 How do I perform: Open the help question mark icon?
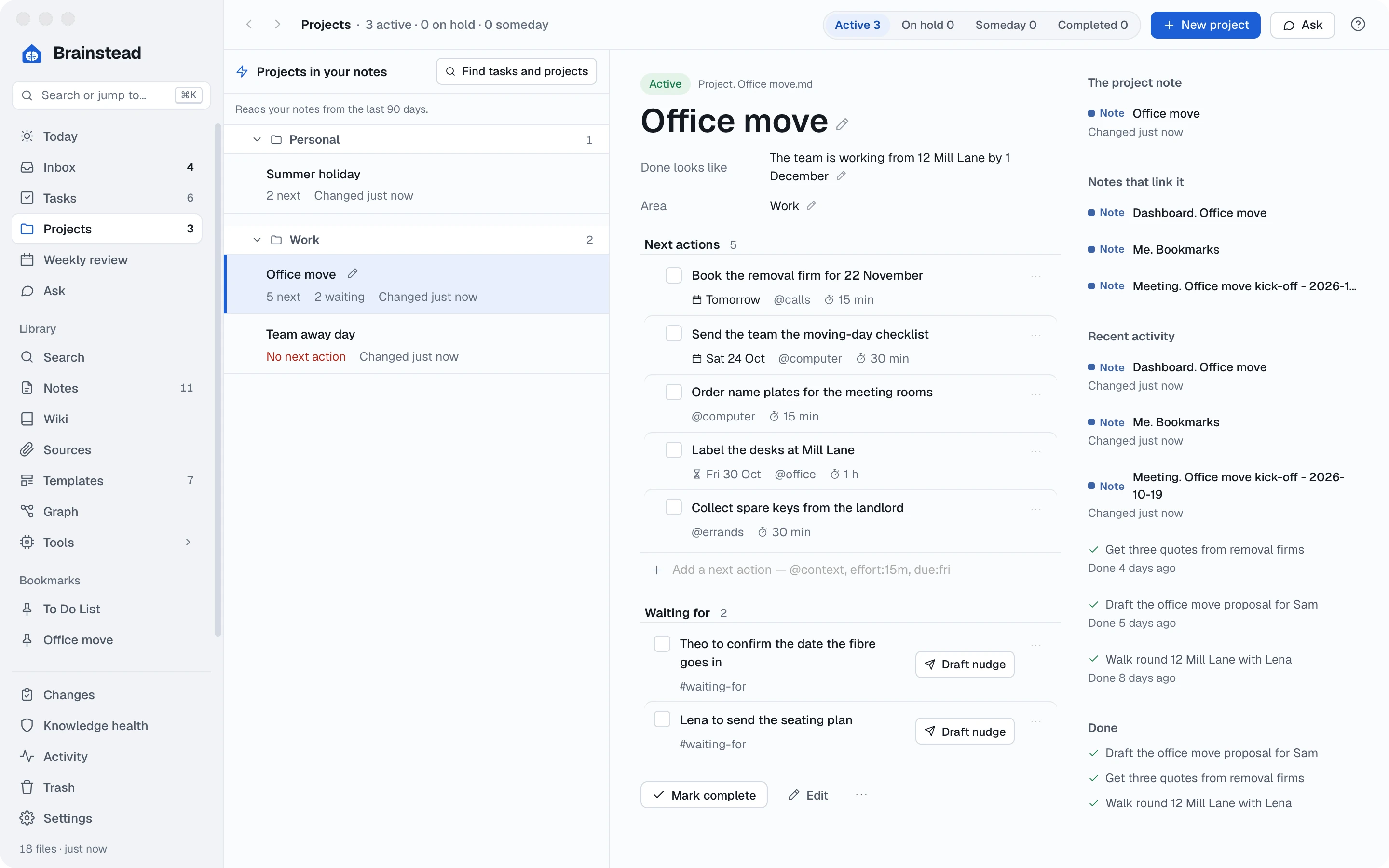click(x=1358, y=25)
